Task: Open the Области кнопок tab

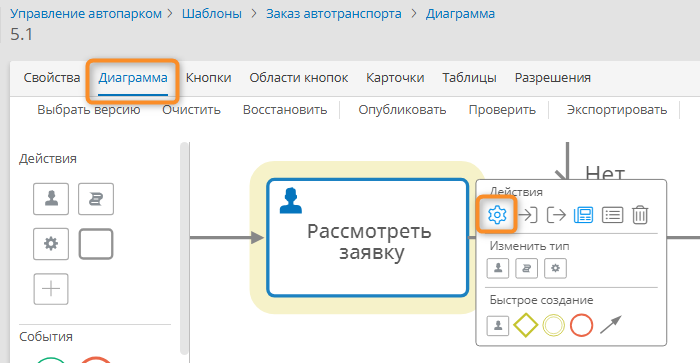Action: tap(299, 78)
